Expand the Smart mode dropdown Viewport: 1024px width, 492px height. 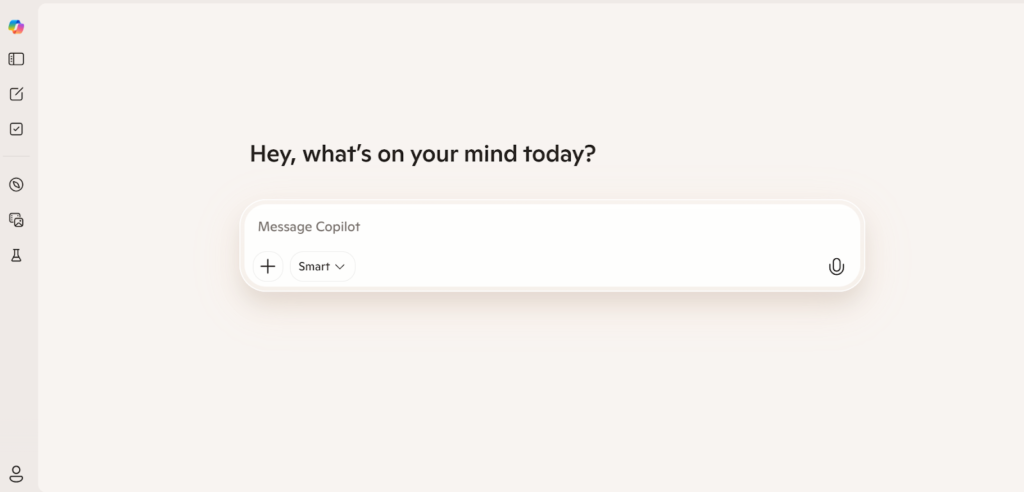(322, 267)
